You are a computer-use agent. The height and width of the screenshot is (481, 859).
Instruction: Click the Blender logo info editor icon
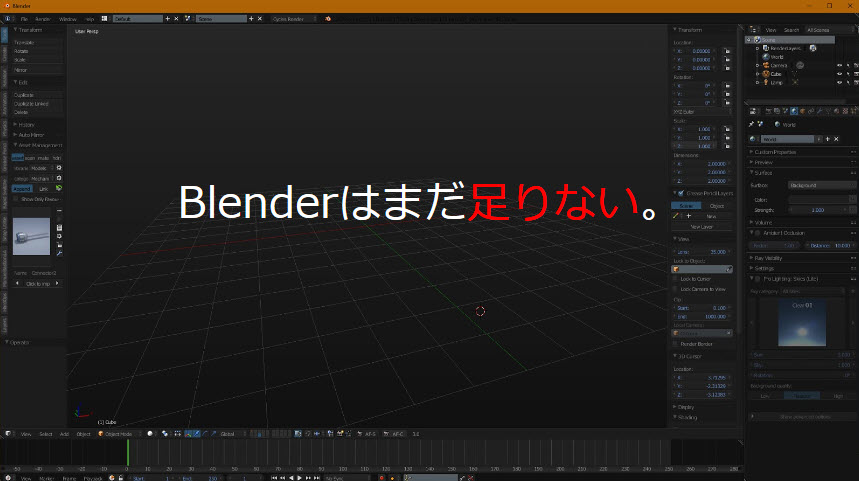(x=328, y=19)
